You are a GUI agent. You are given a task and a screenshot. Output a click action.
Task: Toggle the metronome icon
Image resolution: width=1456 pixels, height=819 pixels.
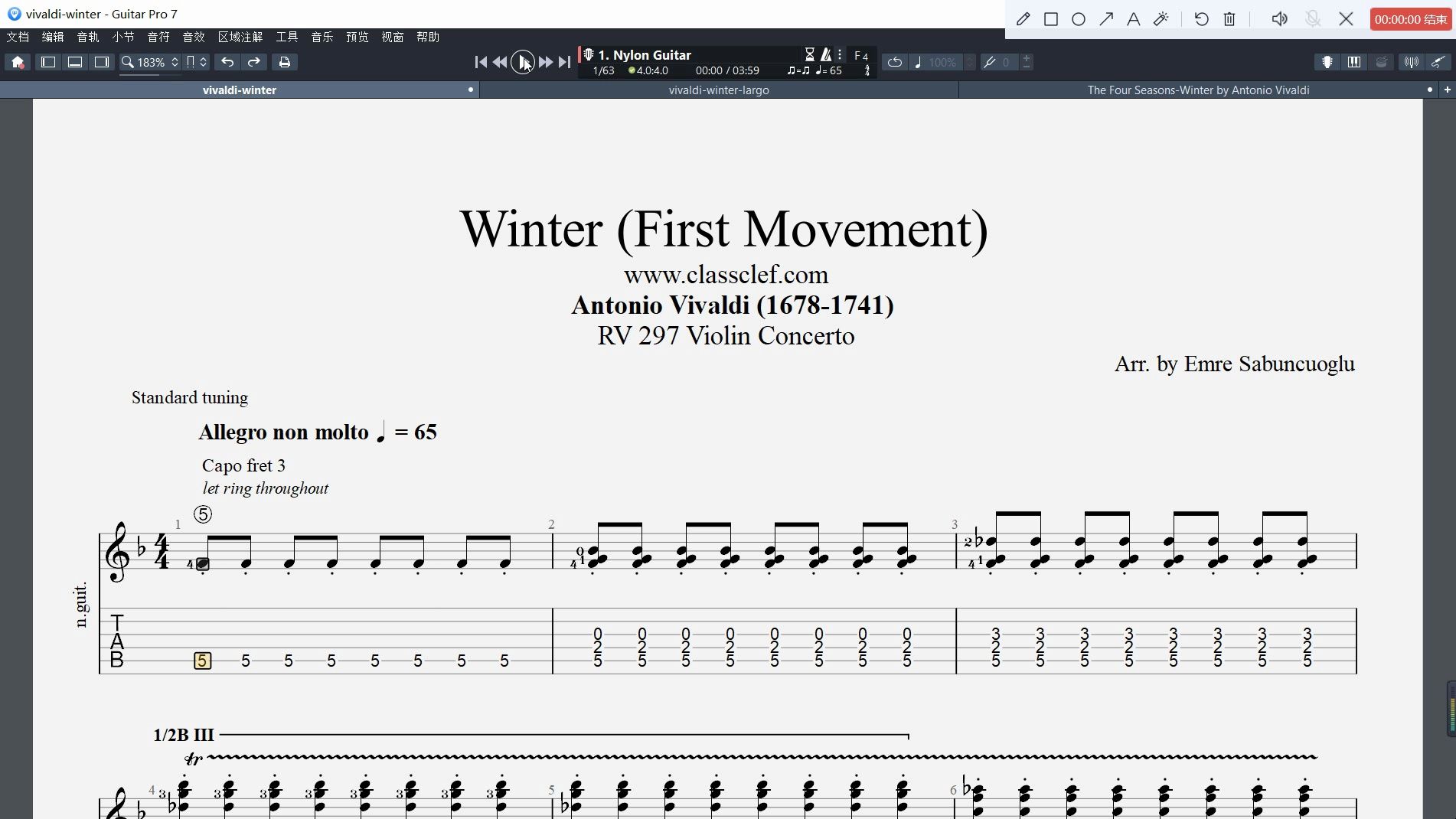coord(826,54)
